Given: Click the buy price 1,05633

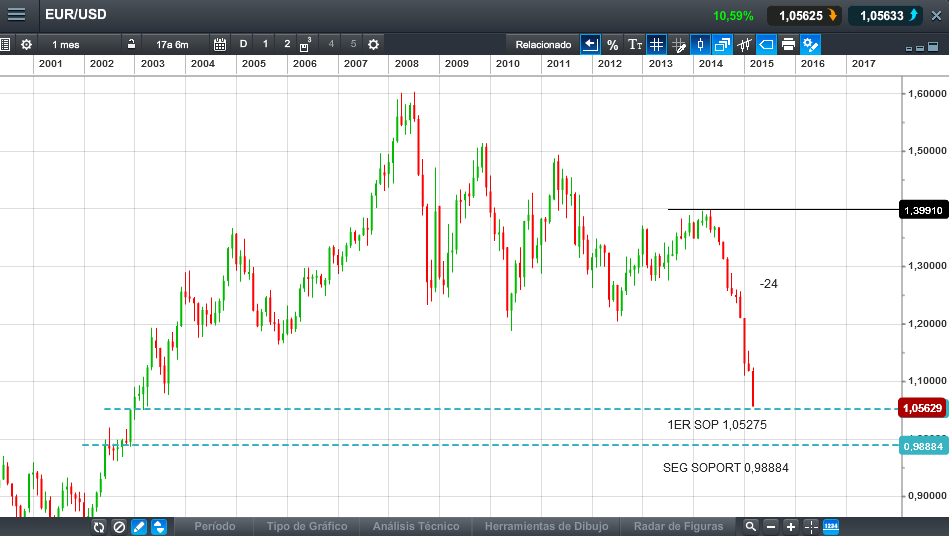Looking at the screenshot, I should tap(885, 16).
